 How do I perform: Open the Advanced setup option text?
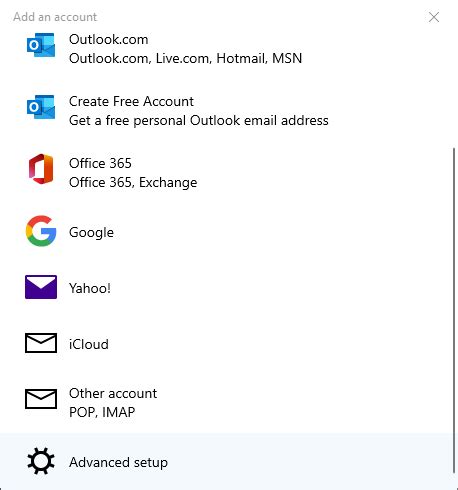[x=118, y=462]
